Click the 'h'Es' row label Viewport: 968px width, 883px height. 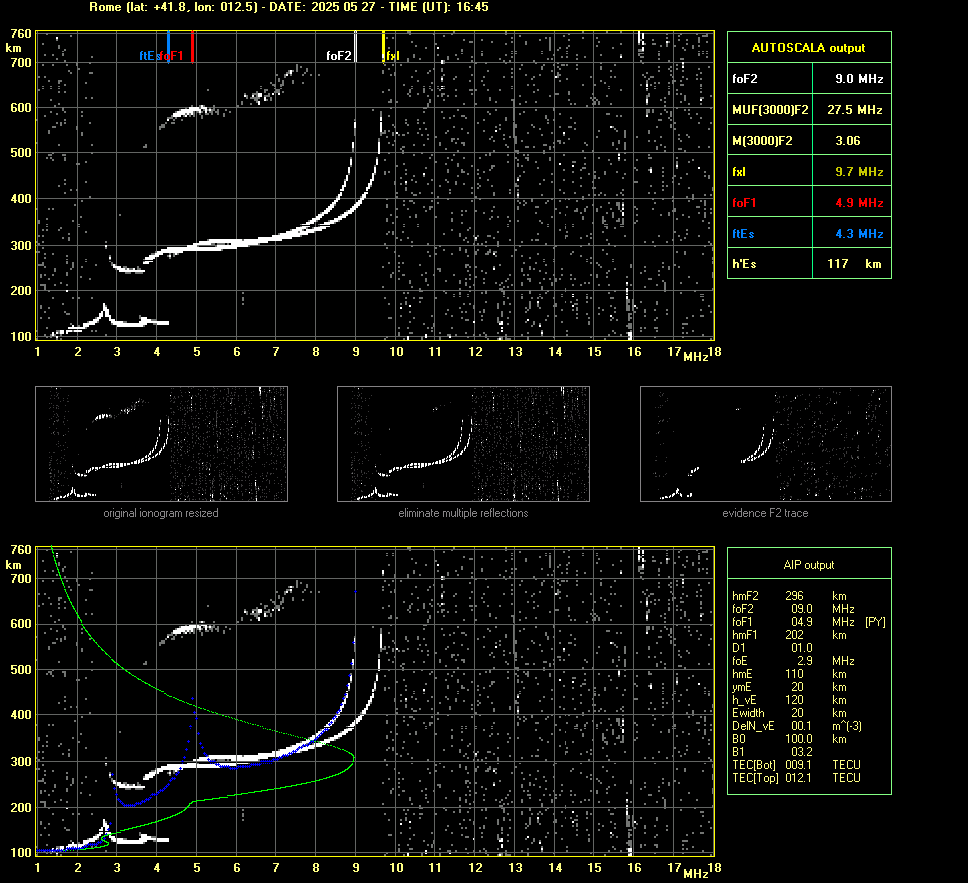click(x=744, y=264)
